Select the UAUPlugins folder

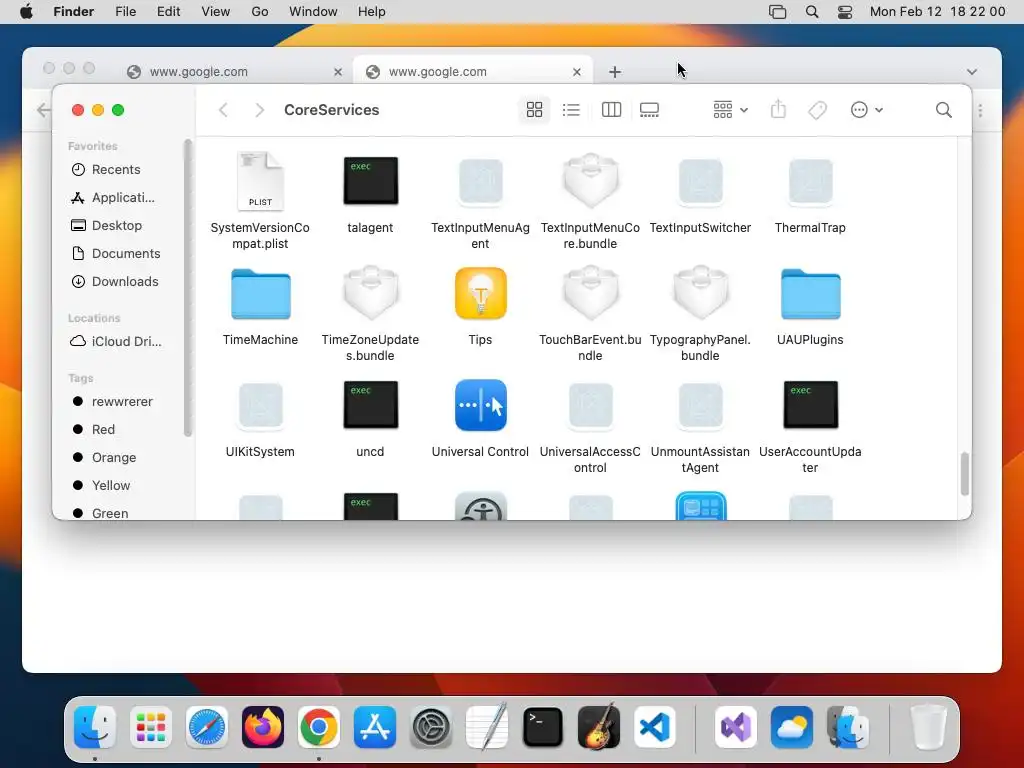coord(810,294)
